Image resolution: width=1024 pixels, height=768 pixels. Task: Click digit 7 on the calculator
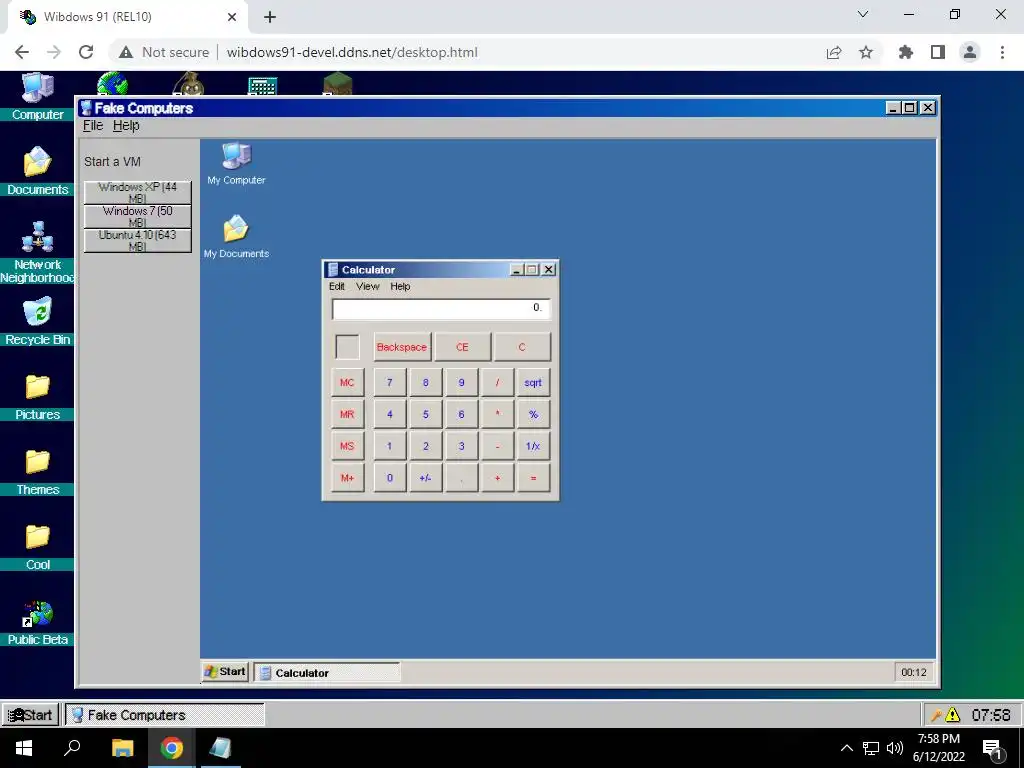tap(390, 383)
